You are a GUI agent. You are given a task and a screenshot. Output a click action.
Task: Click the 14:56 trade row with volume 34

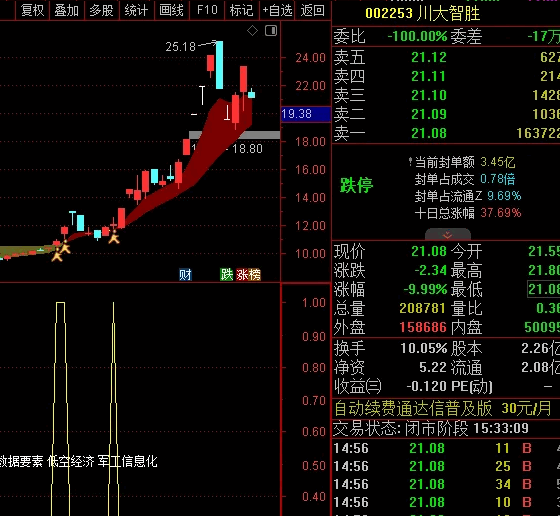click(446, 484)
